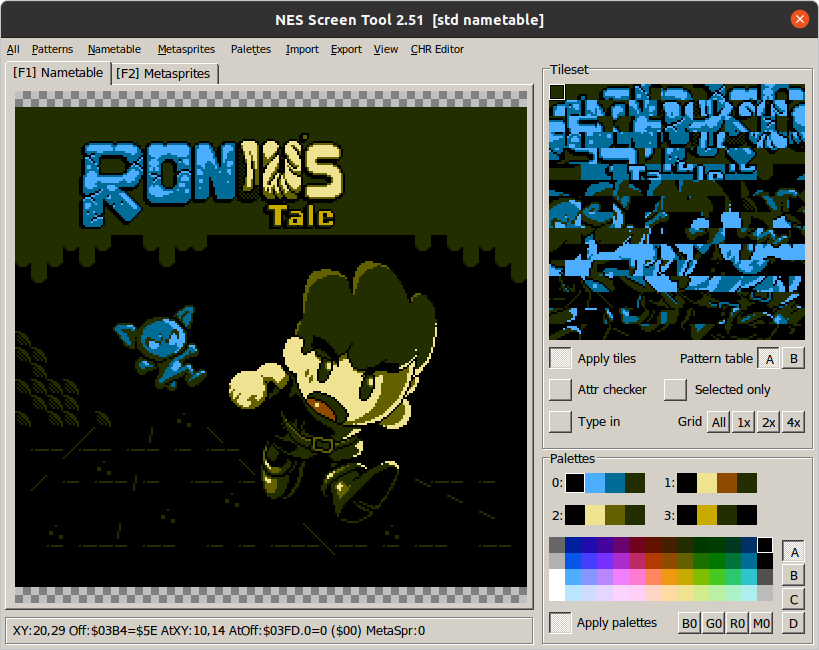Toggle the 4x grid button
The height and width of the screenshot is (650, 819).
pos(793,422)
